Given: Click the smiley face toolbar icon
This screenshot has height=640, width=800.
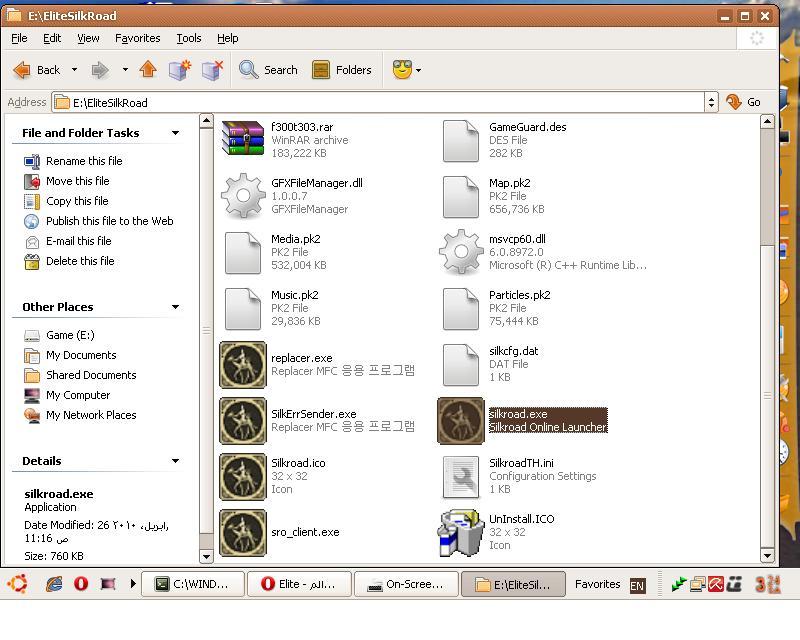Looking at the screenshot, I should pyautogui.click(x=402, y=69).
